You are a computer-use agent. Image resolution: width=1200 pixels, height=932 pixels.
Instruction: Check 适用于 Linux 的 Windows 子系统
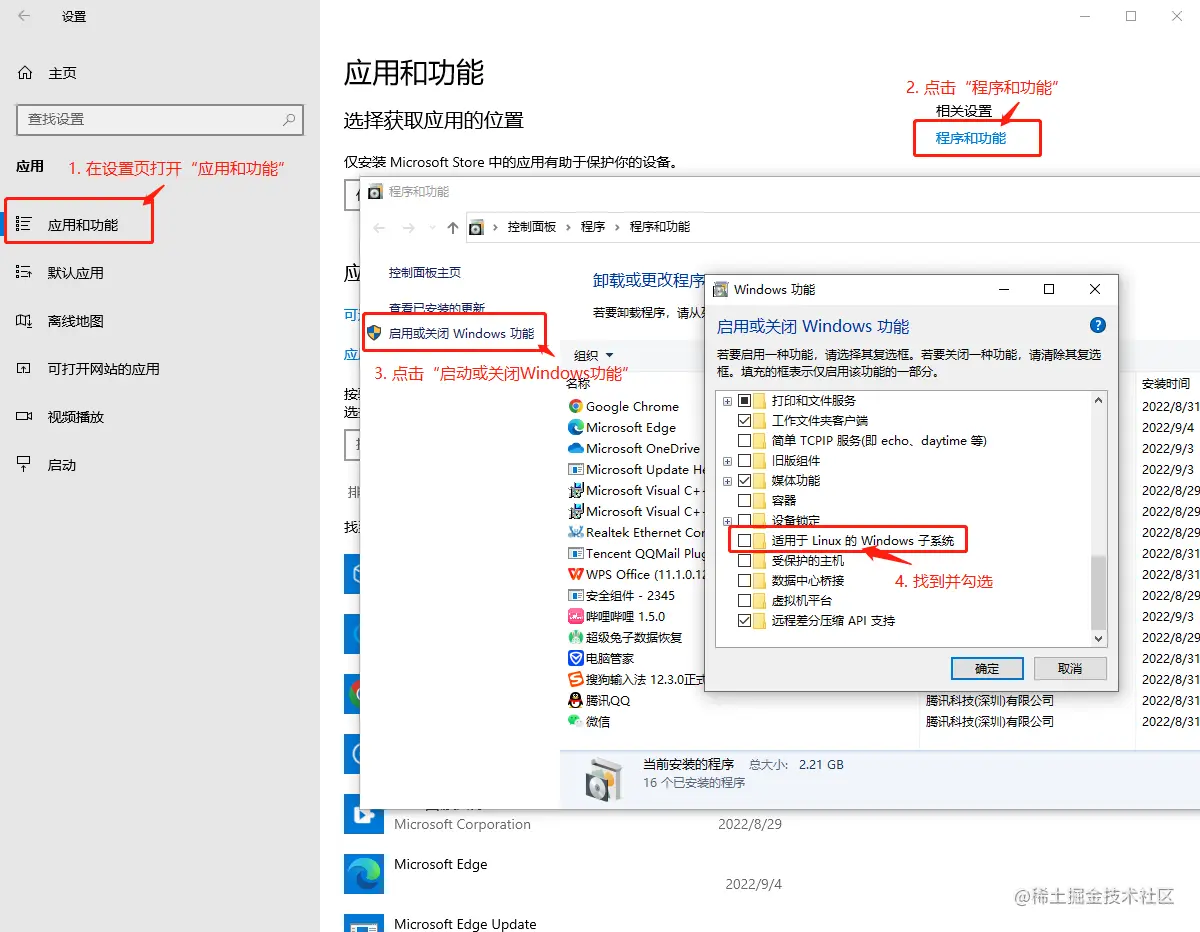pyautogui.click(x=742, y=540)
